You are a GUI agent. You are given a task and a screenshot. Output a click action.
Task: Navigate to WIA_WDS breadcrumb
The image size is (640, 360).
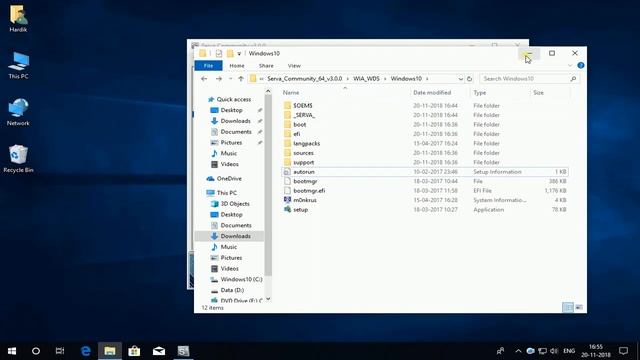coord(366,79)
